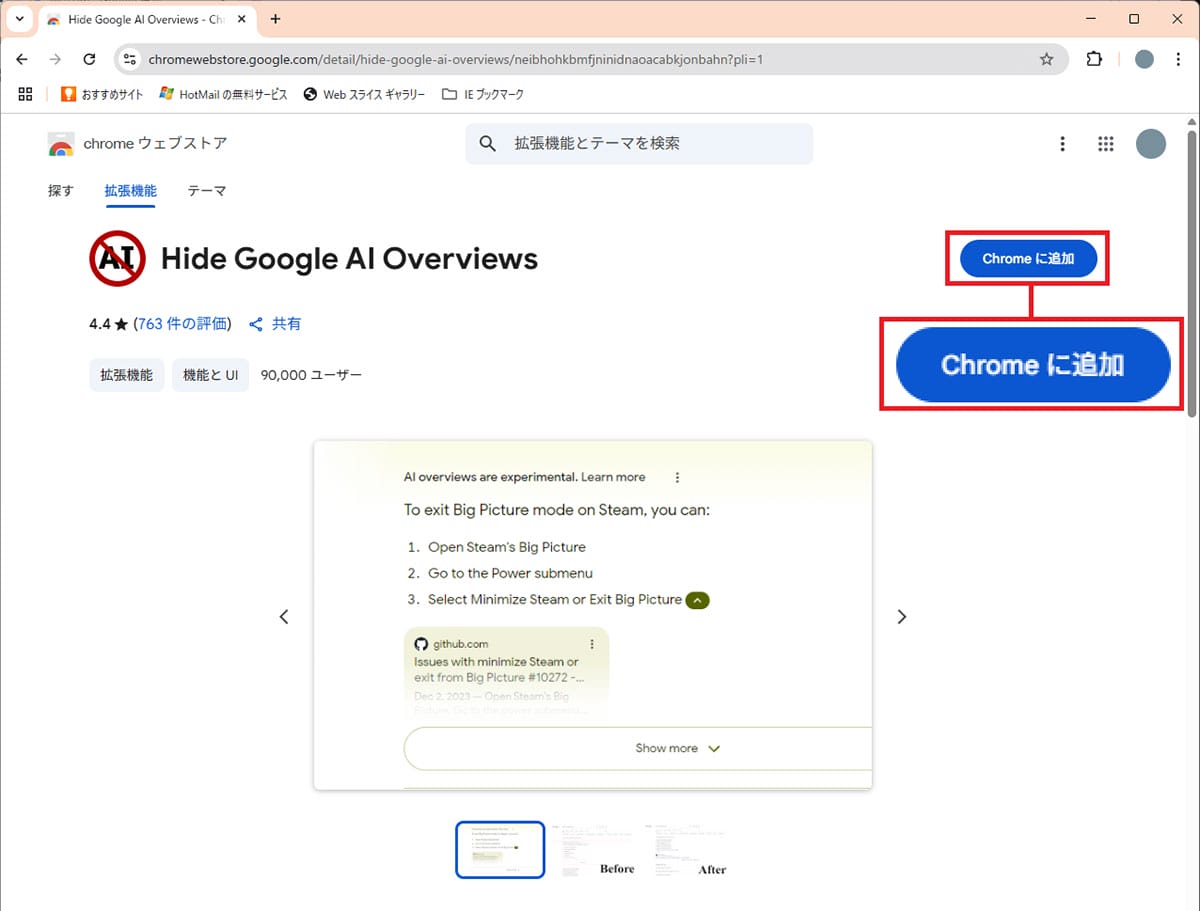The image size is (1200, 911).
Task: Switch to the 探す tab
Action: pyautogui.click(x=61, y=190)
